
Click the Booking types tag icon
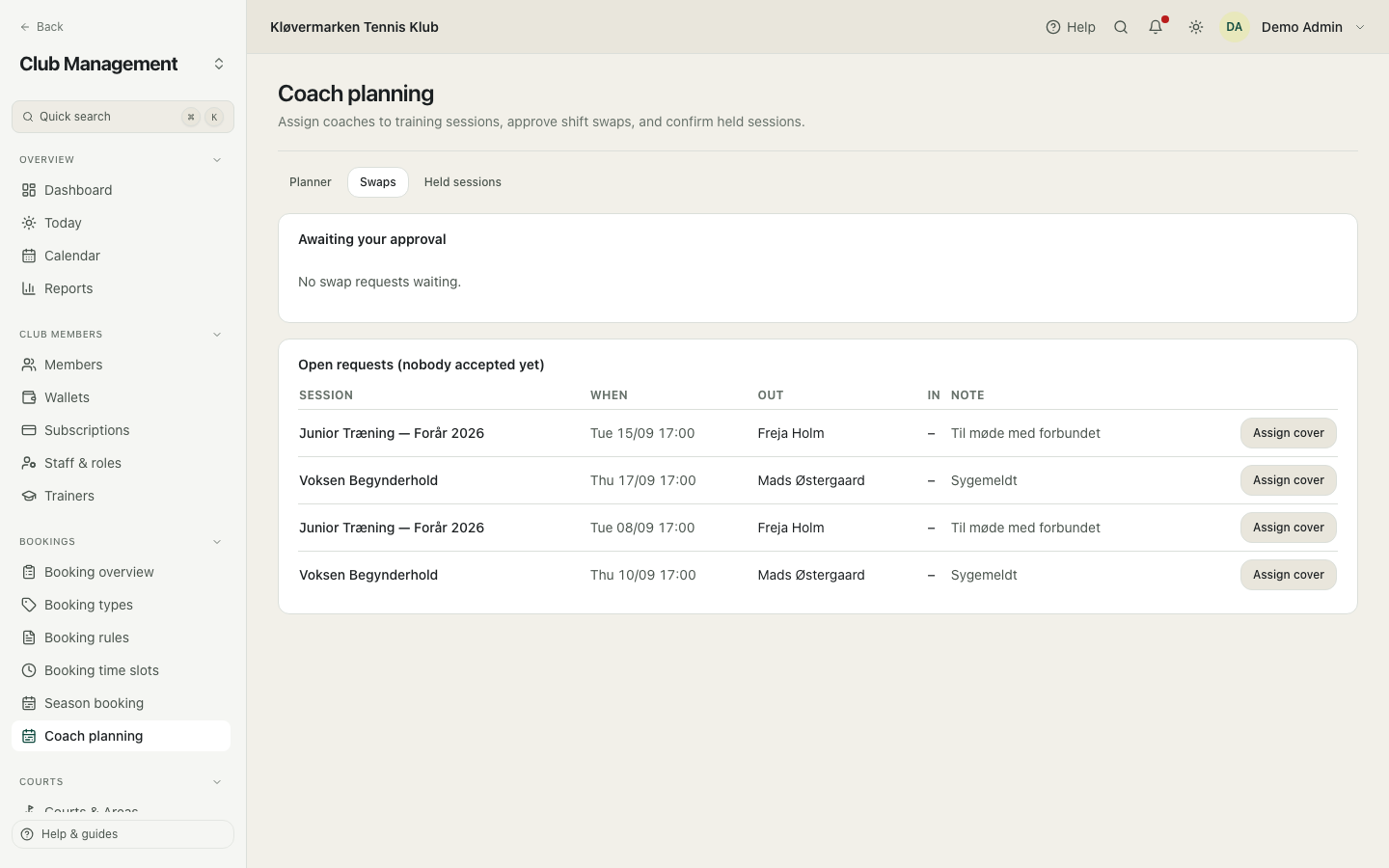coord(29,605)
